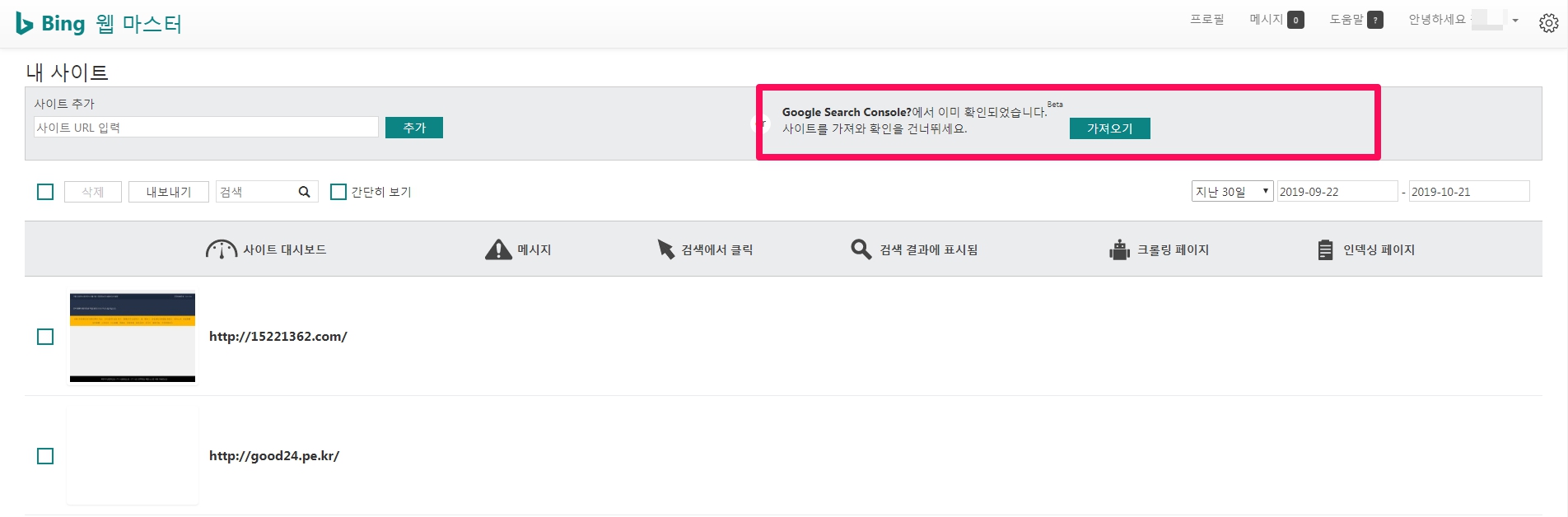The width and height of the screenshot is (1568, 517).
Task: Open the 도움말 help menu
Action: [x=1355, y=20]
